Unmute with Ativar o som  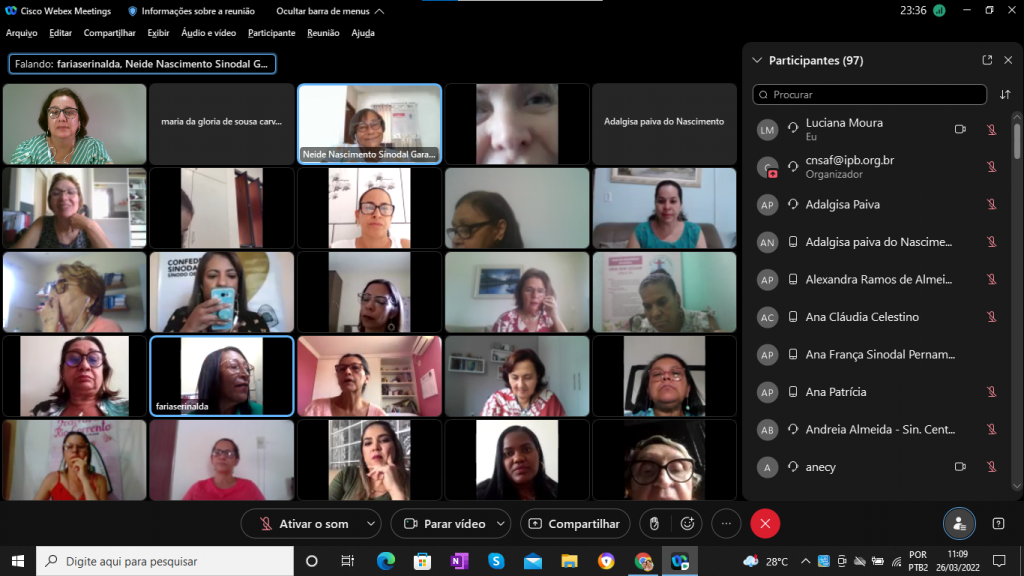pyautogui.click(x=304, y=523)
